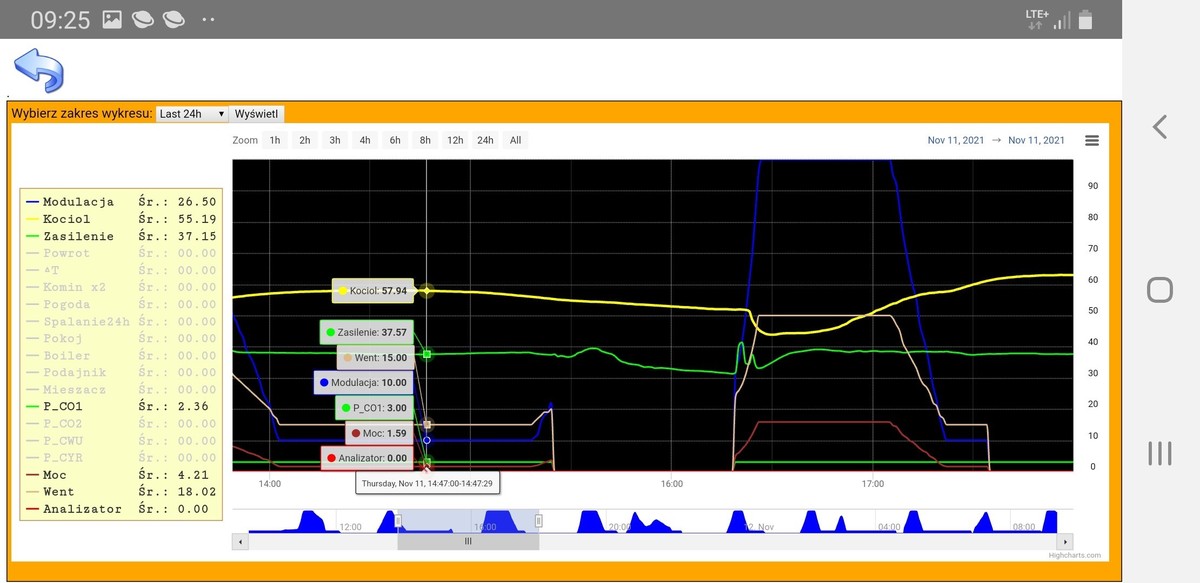The image size is (1200, 583).
Task: Select the All zoom button
Action: [x=515, y=141]
